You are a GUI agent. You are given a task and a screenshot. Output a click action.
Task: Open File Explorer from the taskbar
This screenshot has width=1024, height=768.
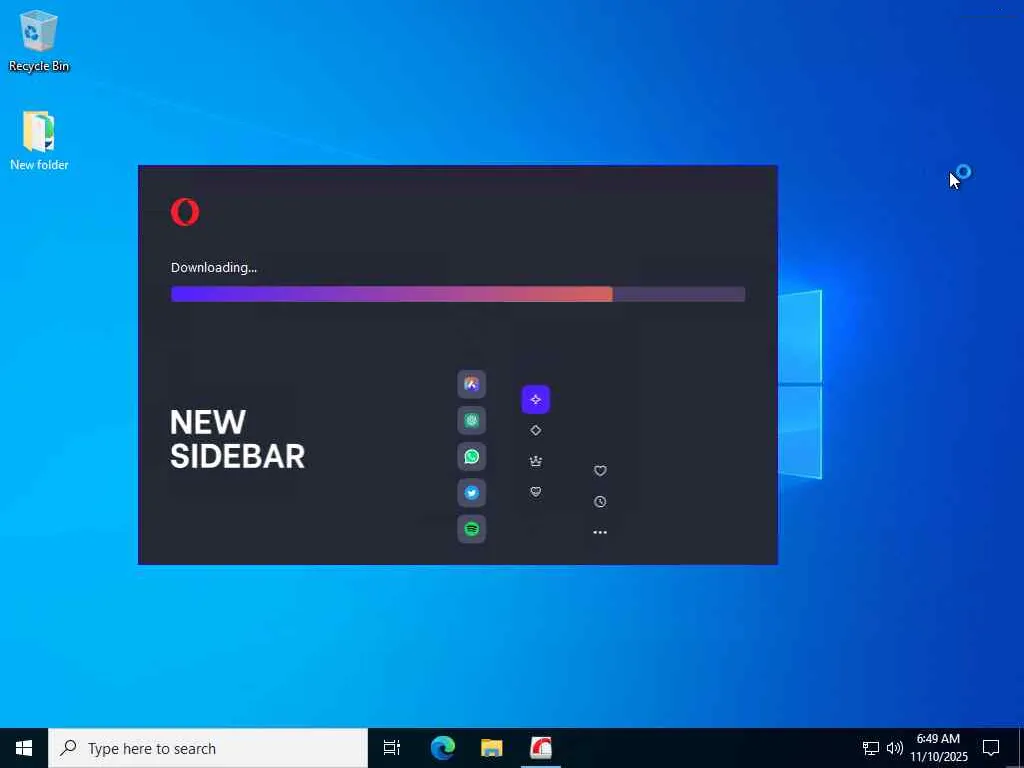(492, 748)
